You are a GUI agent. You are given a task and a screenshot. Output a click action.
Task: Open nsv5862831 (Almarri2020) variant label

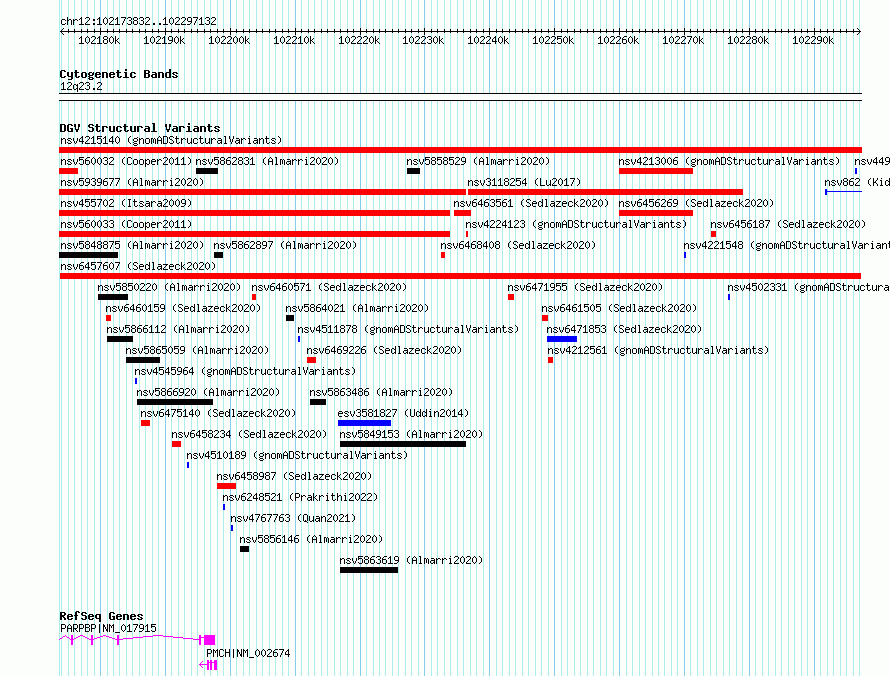coord(267,161)
